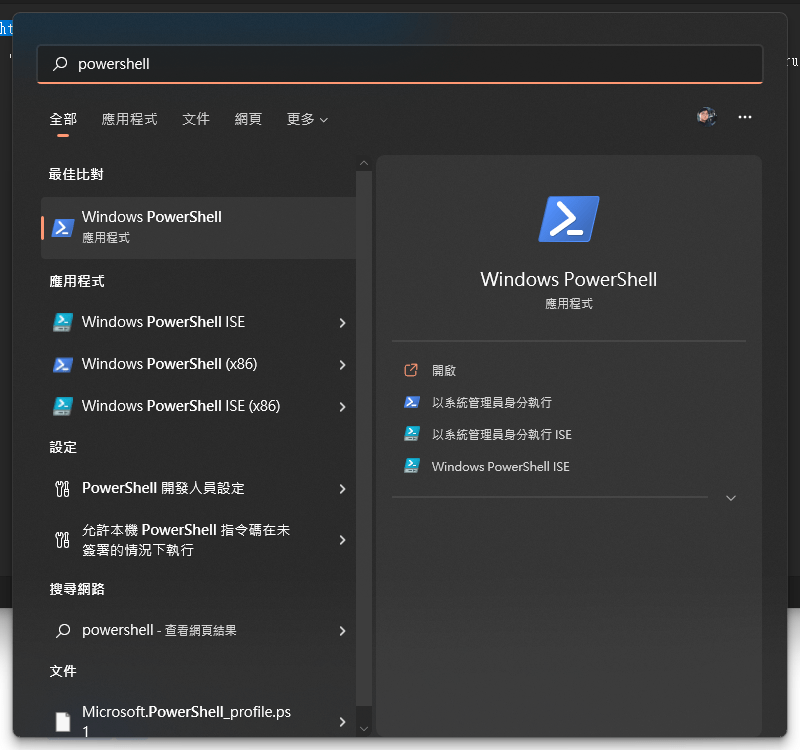Click Windows PowerShell title in details pane
Viewport: 800px width, 750px height.
tap(568, 280)
